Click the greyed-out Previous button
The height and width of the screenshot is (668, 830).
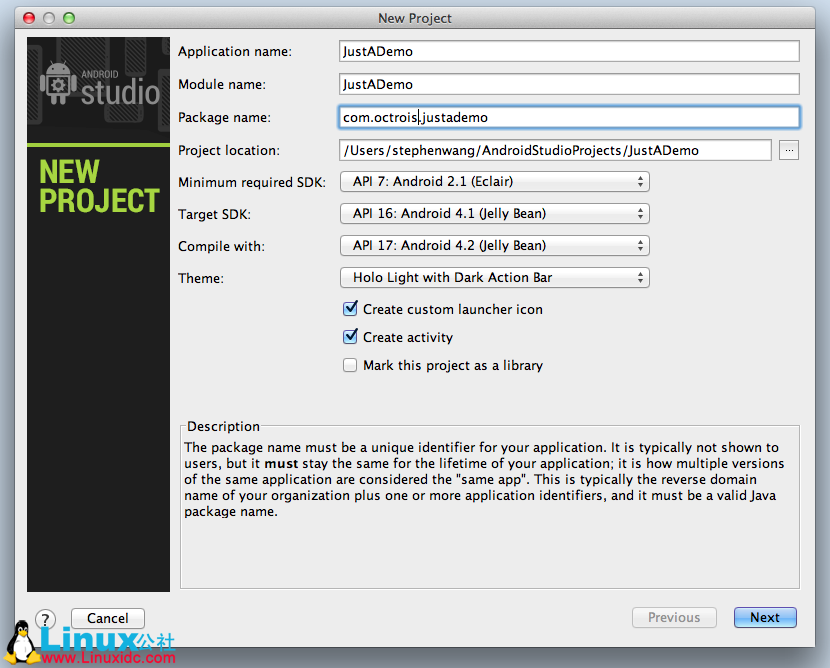click(x=674, y=617)
